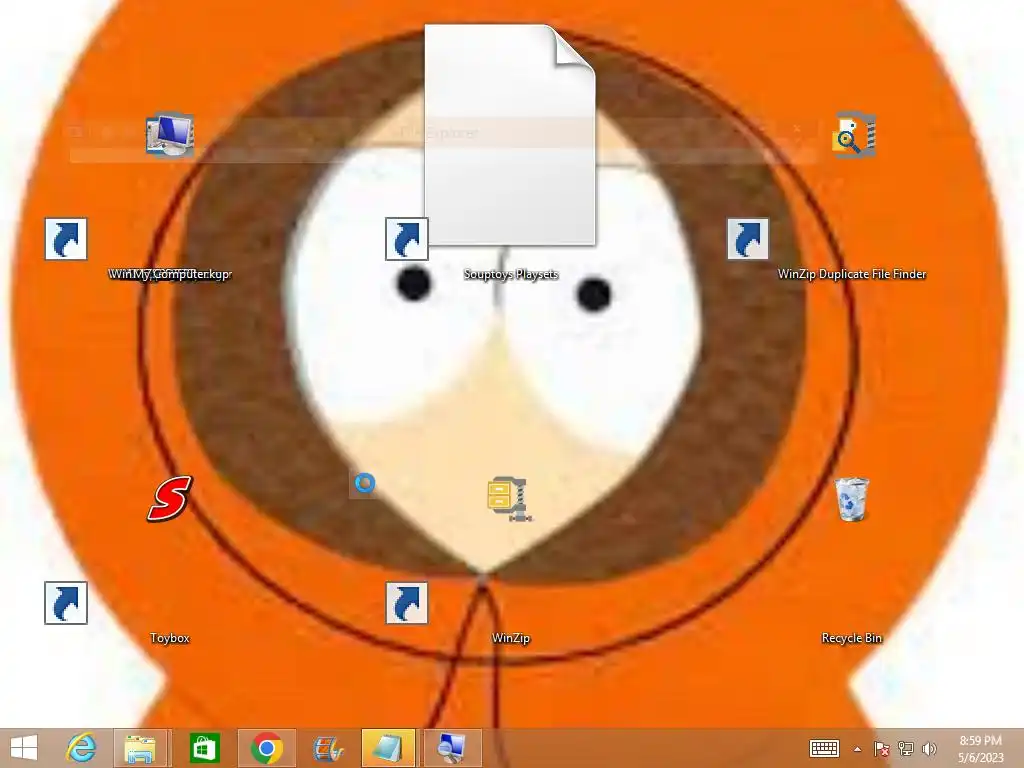This screenshot has width=1024, height=768.
Task: Open the Action Center flag icon
Action: pyautogui.click(x=882, y=748)
